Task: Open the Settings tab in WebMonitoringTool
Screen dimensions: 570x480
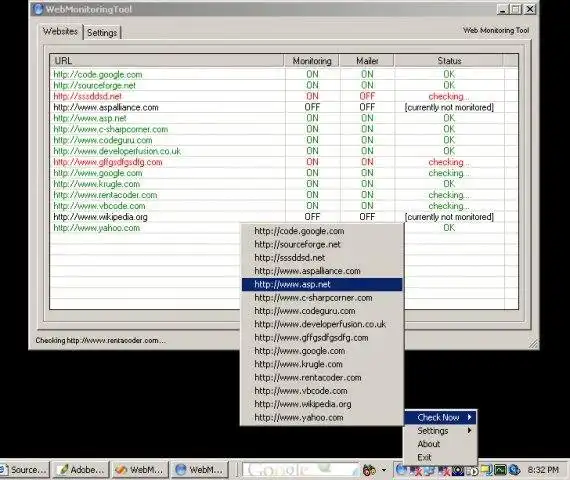Action: point(102,33)
